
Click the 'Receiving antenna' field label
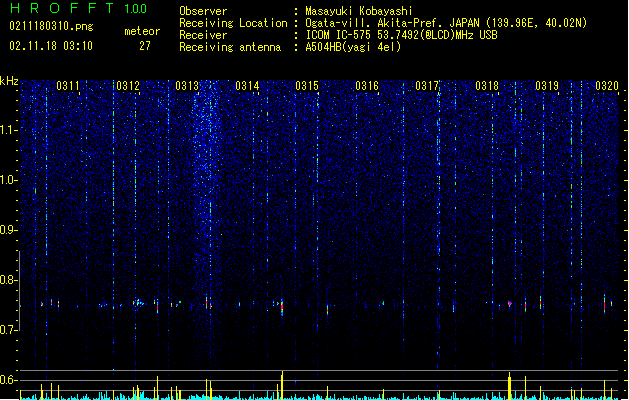coord(230,47)
